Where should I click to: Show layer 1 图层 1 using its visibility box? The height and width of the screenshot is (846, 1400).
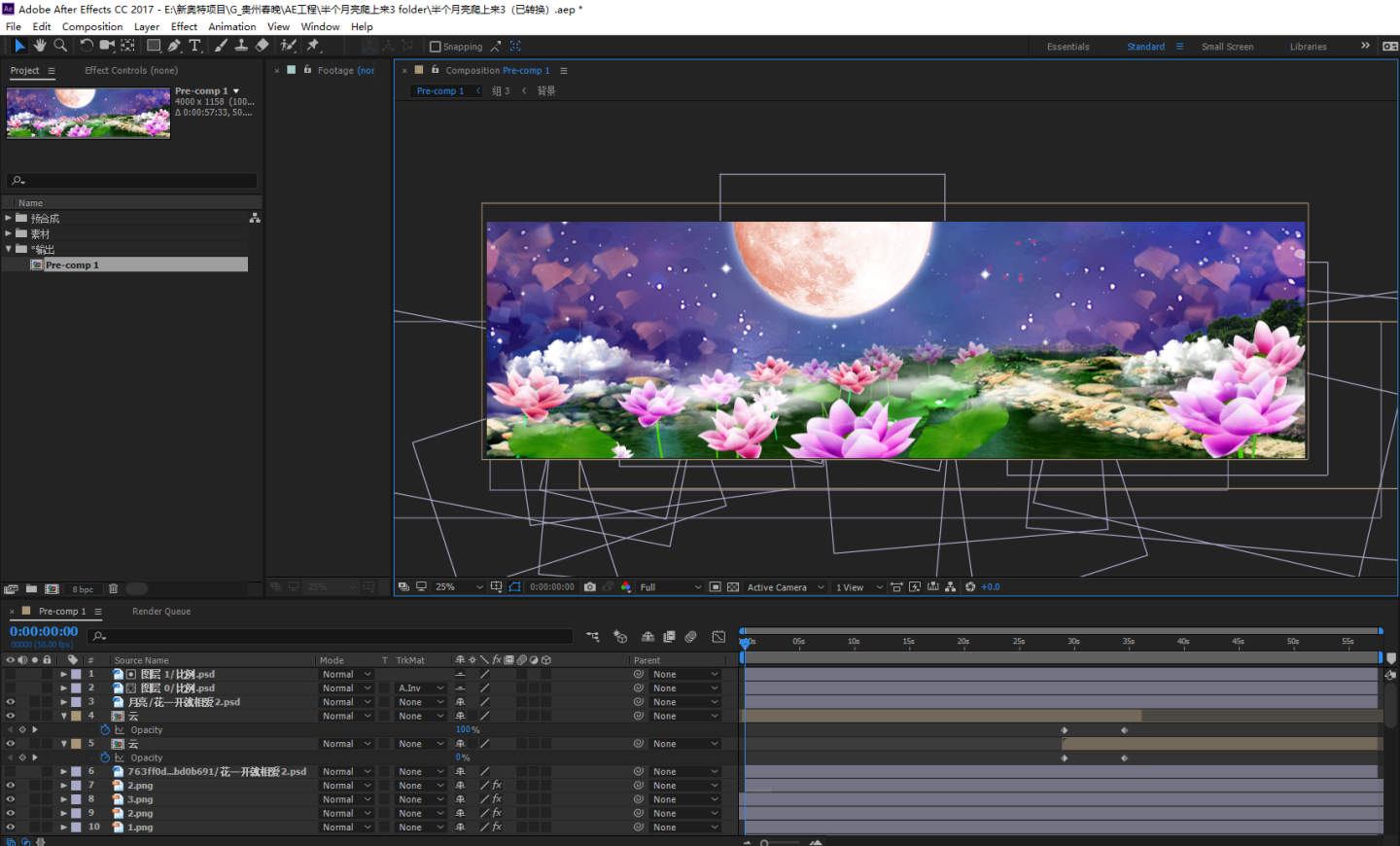11,674
